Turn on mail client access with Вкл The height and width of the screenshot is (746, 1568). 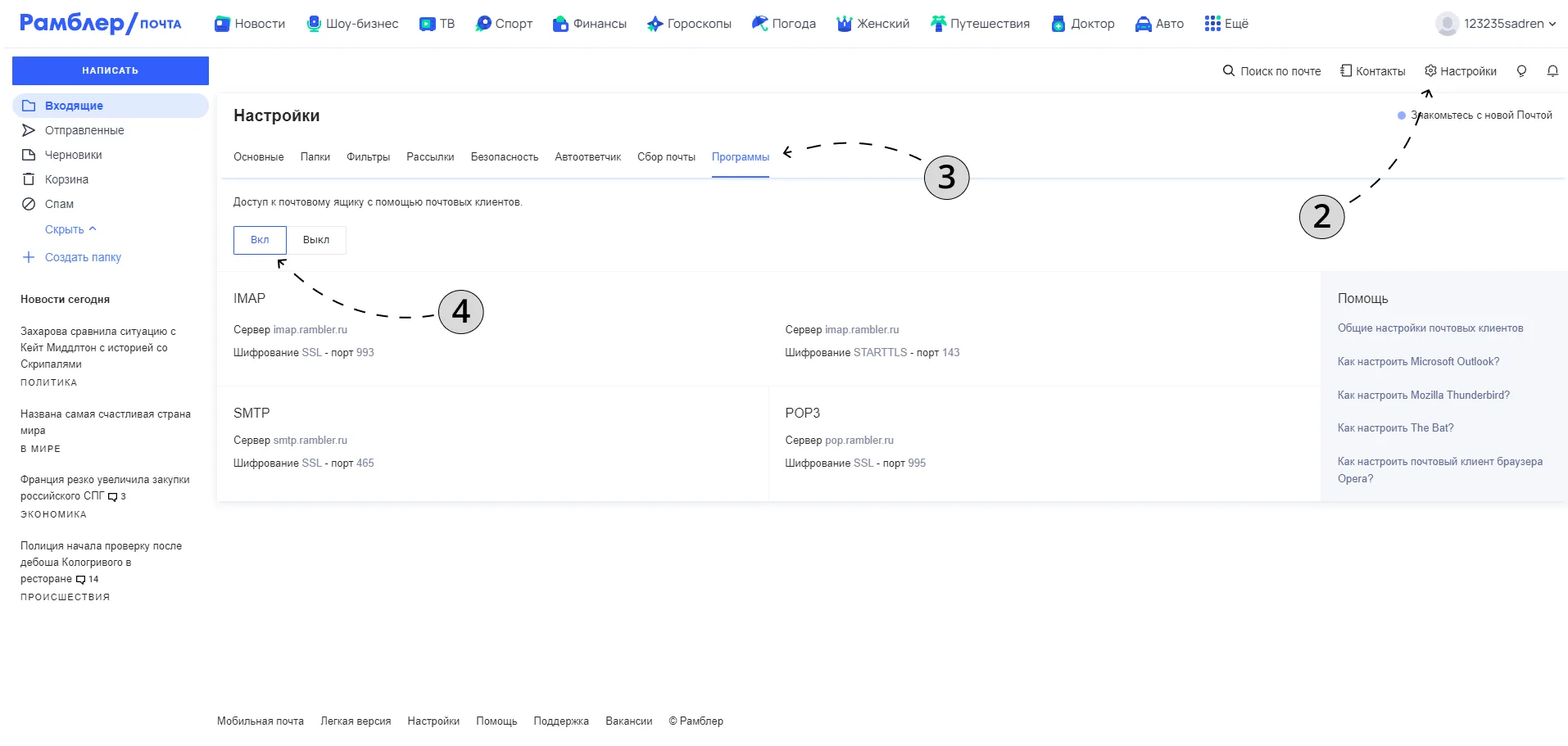260,240
